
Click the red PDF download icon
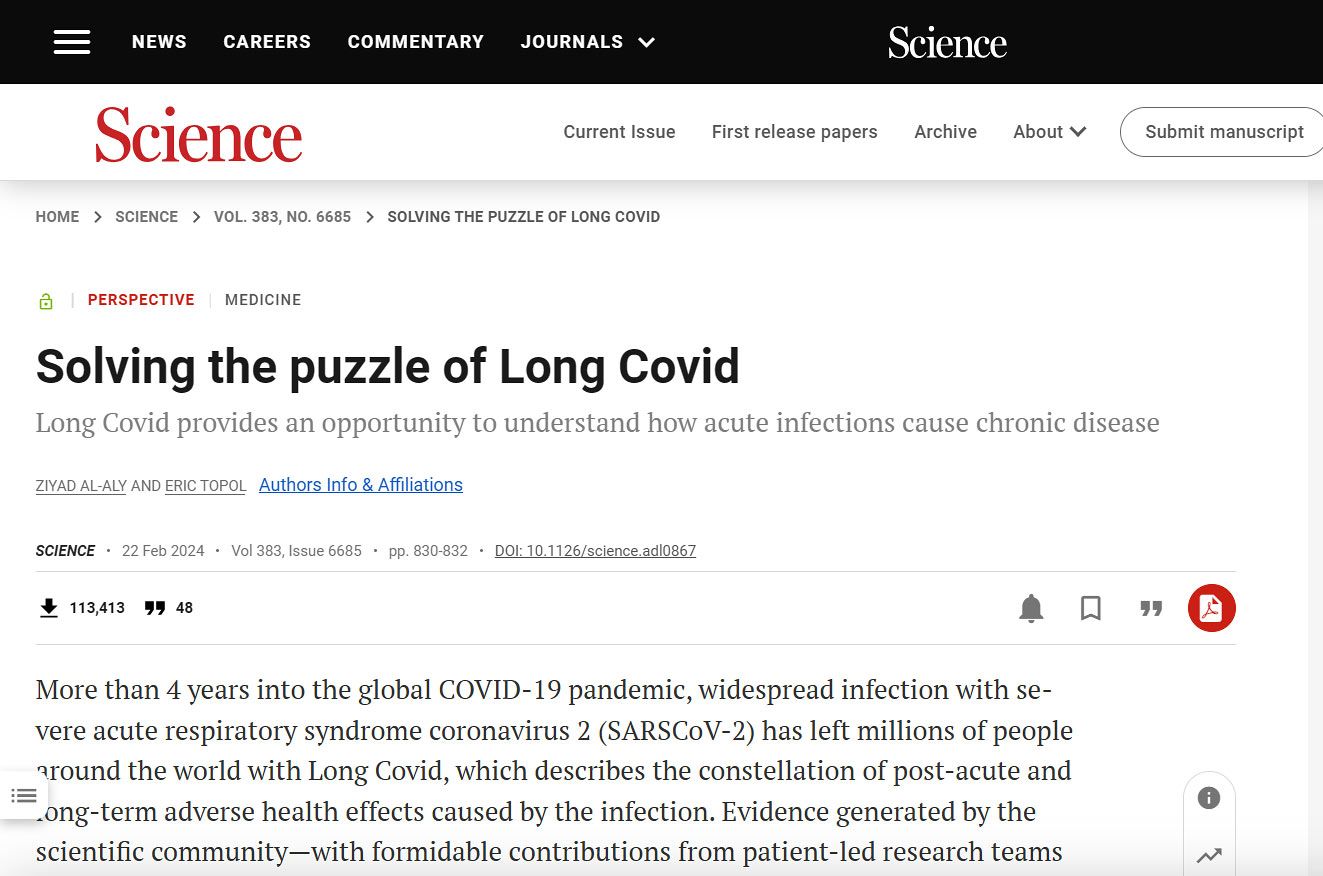tap(1211, 608)
